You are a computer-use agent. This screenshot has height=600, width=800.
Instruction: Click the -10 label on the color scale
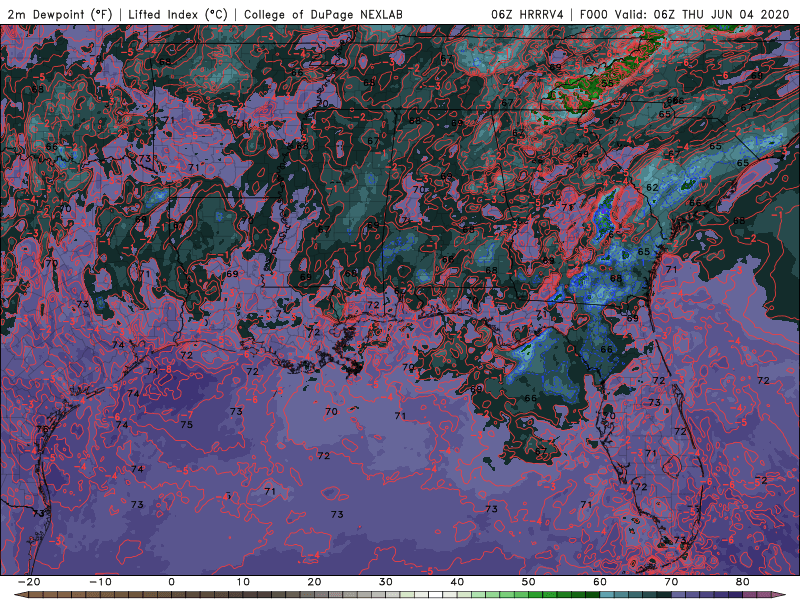100,582
